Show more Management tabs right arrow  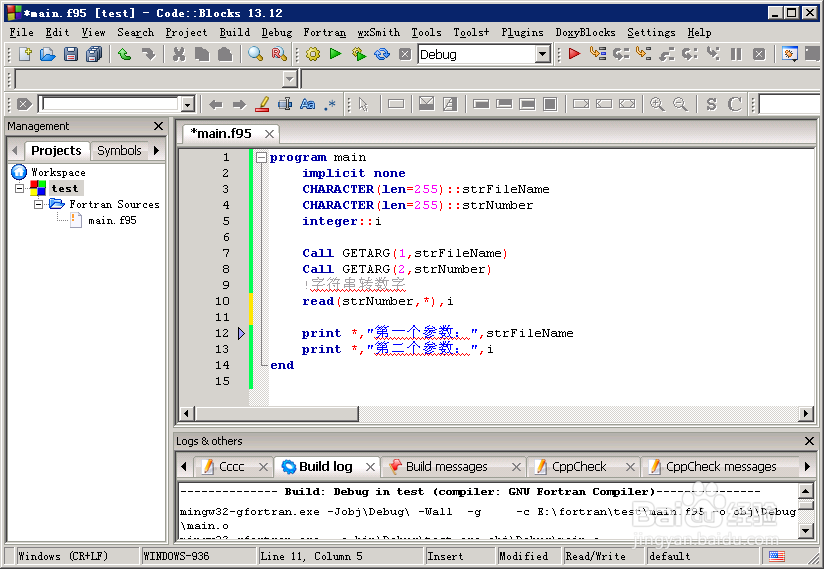(x=156, y=150)
